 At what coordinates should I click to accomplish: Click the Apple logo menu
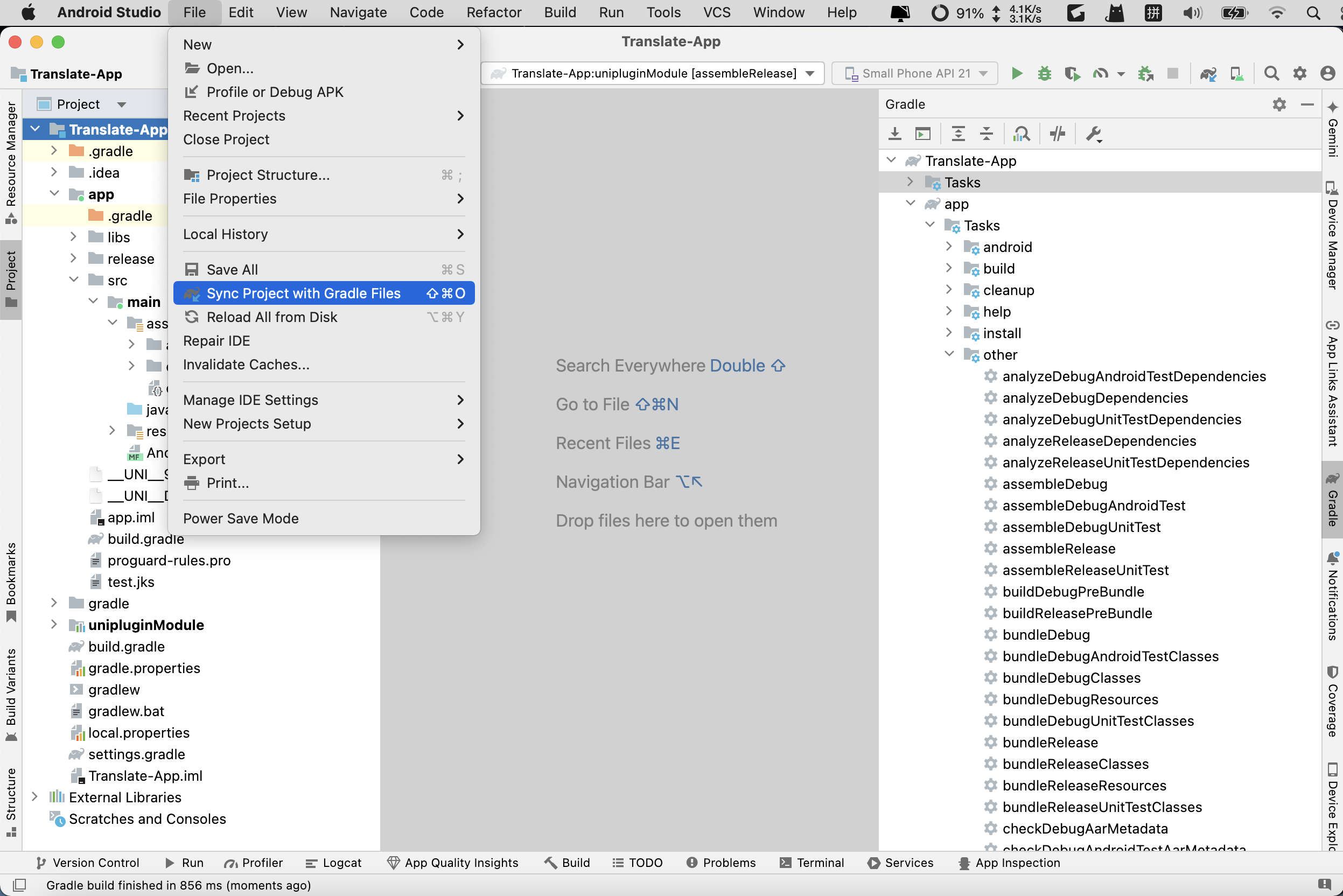coord(28,12)
